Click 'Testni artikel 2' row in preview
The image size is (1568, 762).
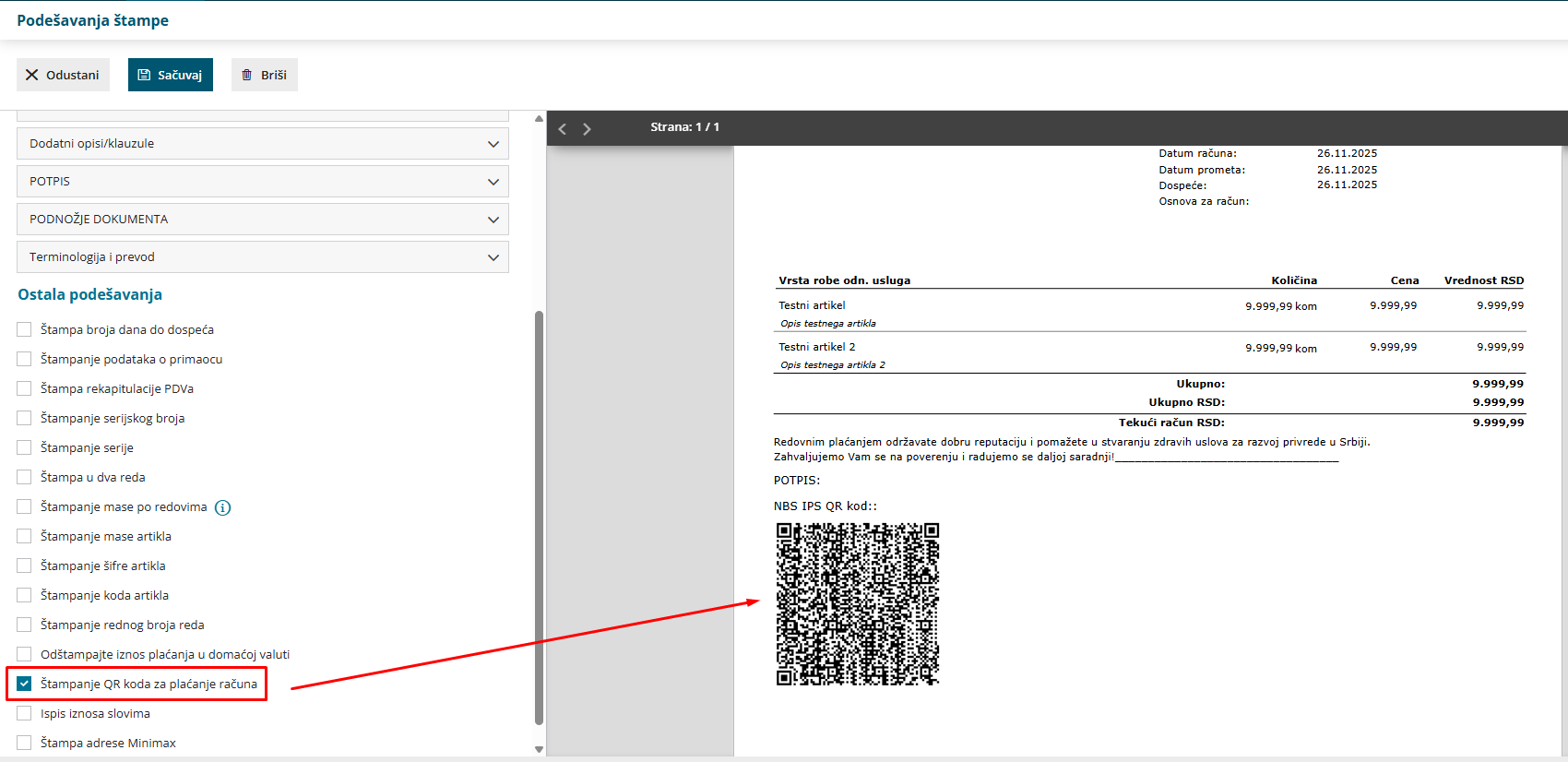pos(817,347)
